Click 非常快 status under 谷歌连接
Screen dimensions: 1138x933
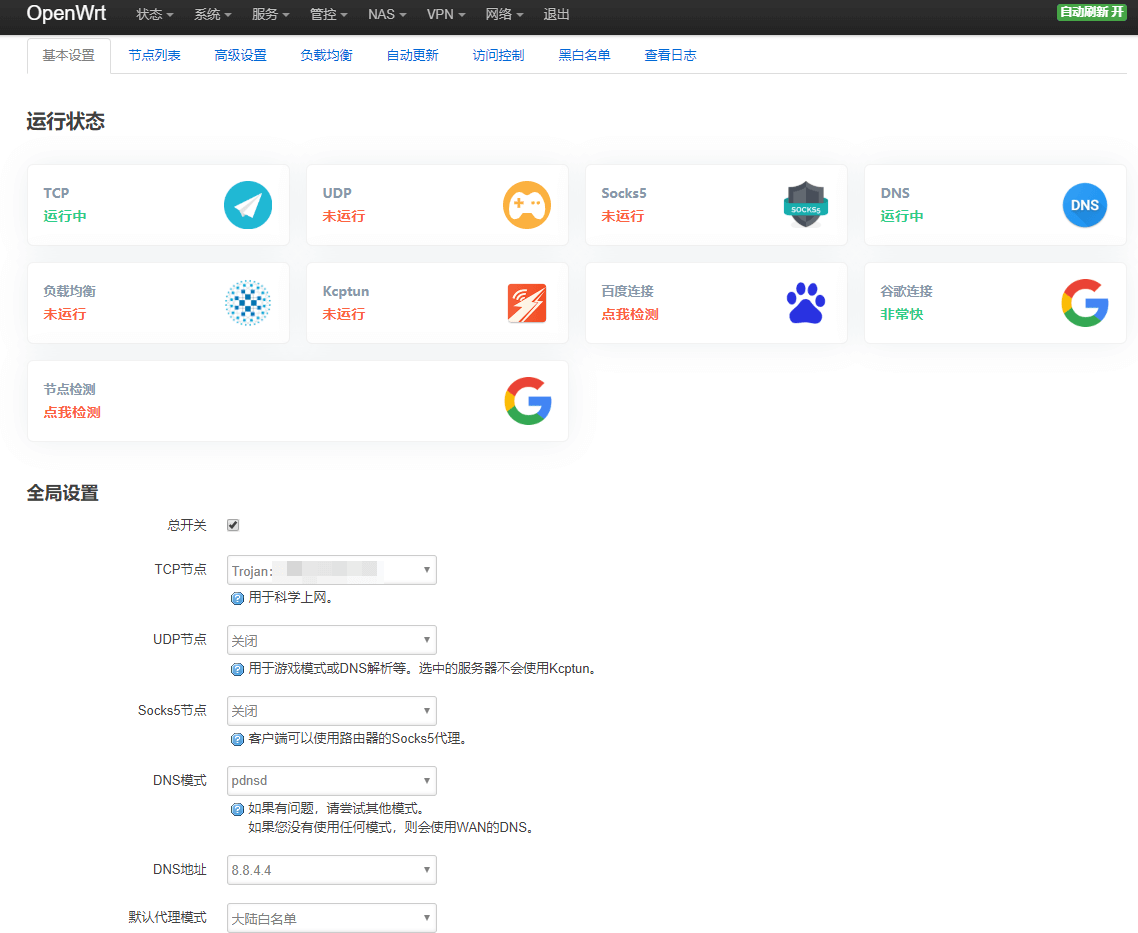(901, 314)
